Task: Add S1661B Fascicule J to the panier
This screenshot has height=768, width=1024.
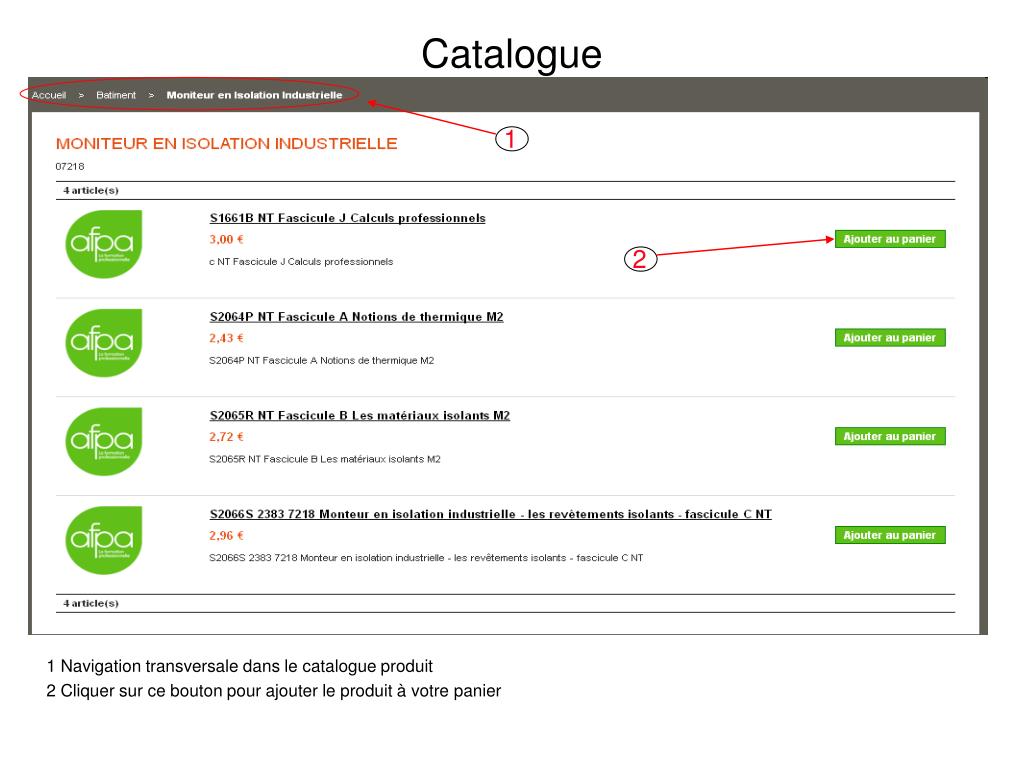Action: coord(889,239)
